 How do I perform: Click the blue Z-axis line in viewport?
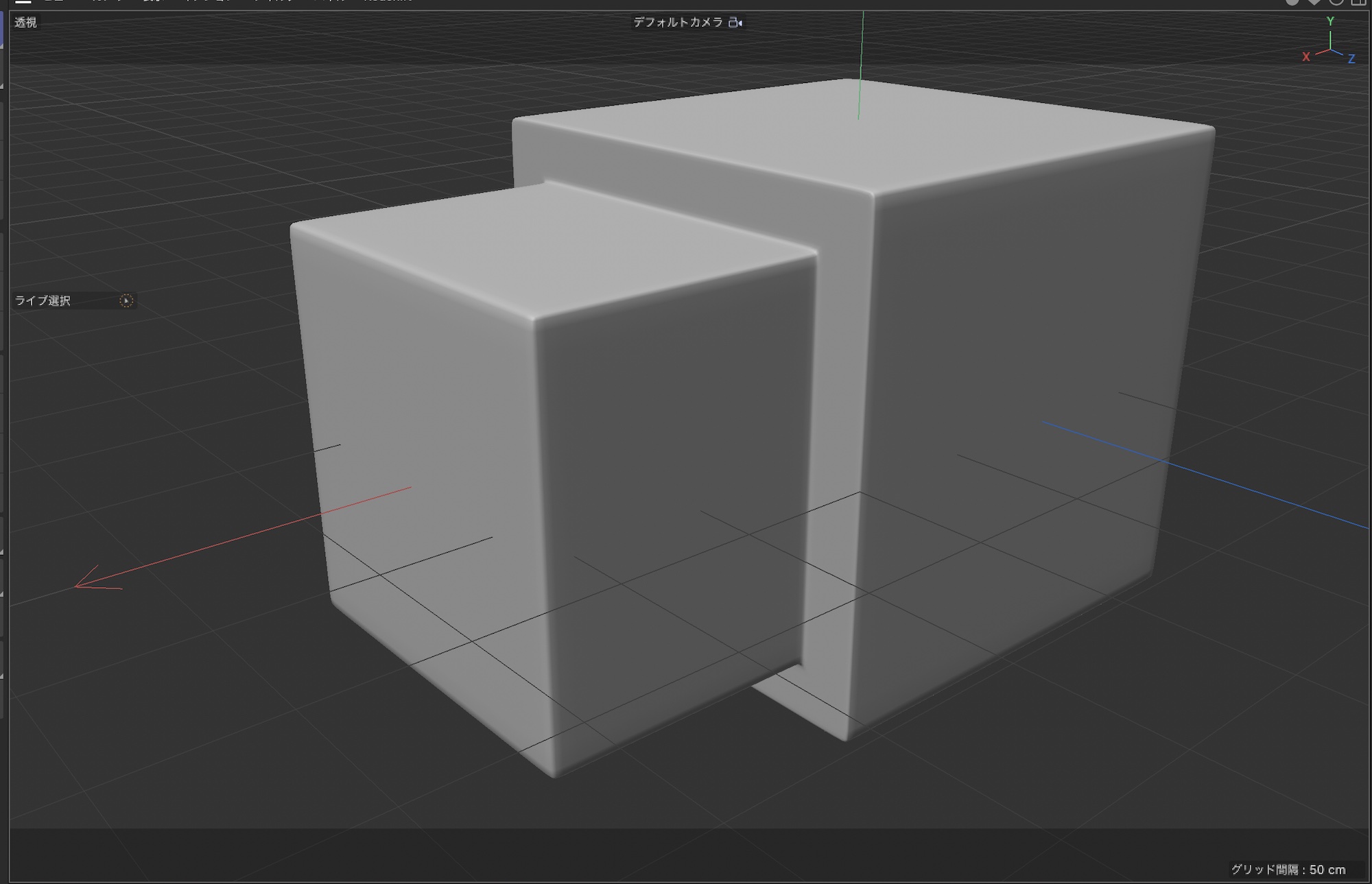tap(1235, 485)
